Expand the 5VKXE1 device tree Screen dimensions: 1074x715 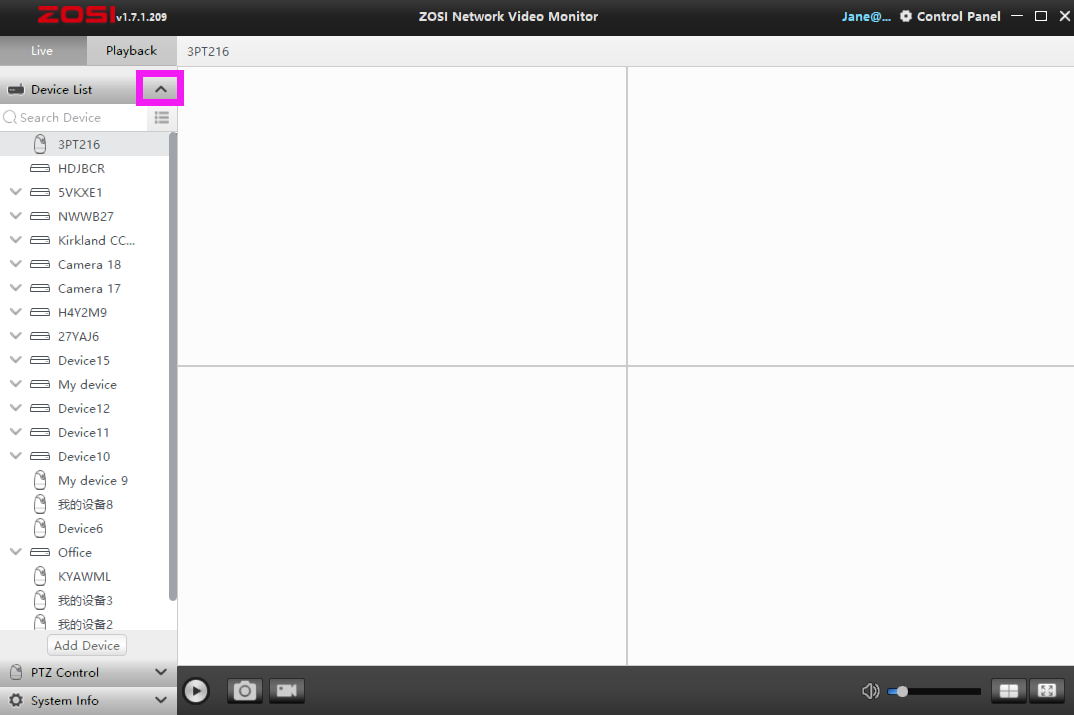coord(16,192)
